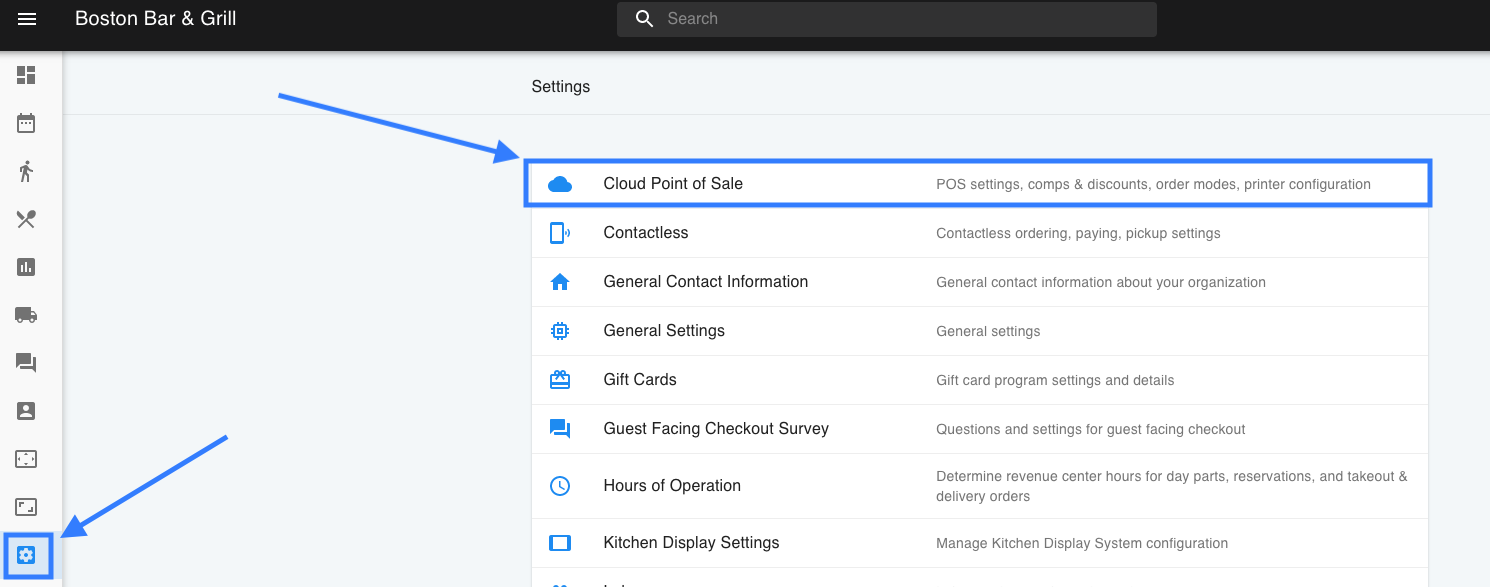Select the walking person sidebar icon
The width and height of the screenshot is (1490, 587).
tap(26, 171)
